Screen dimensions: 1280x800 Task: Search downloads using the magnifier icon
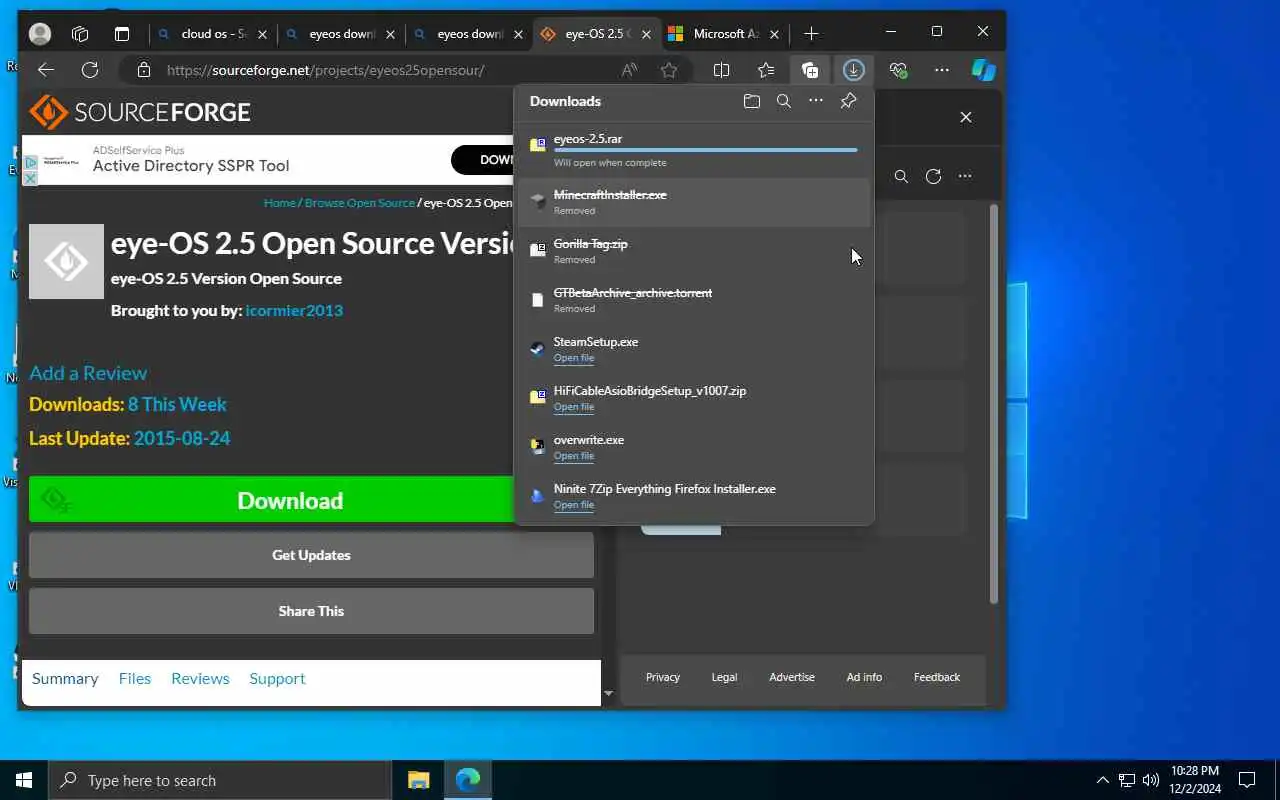click(x=784, y=101)
